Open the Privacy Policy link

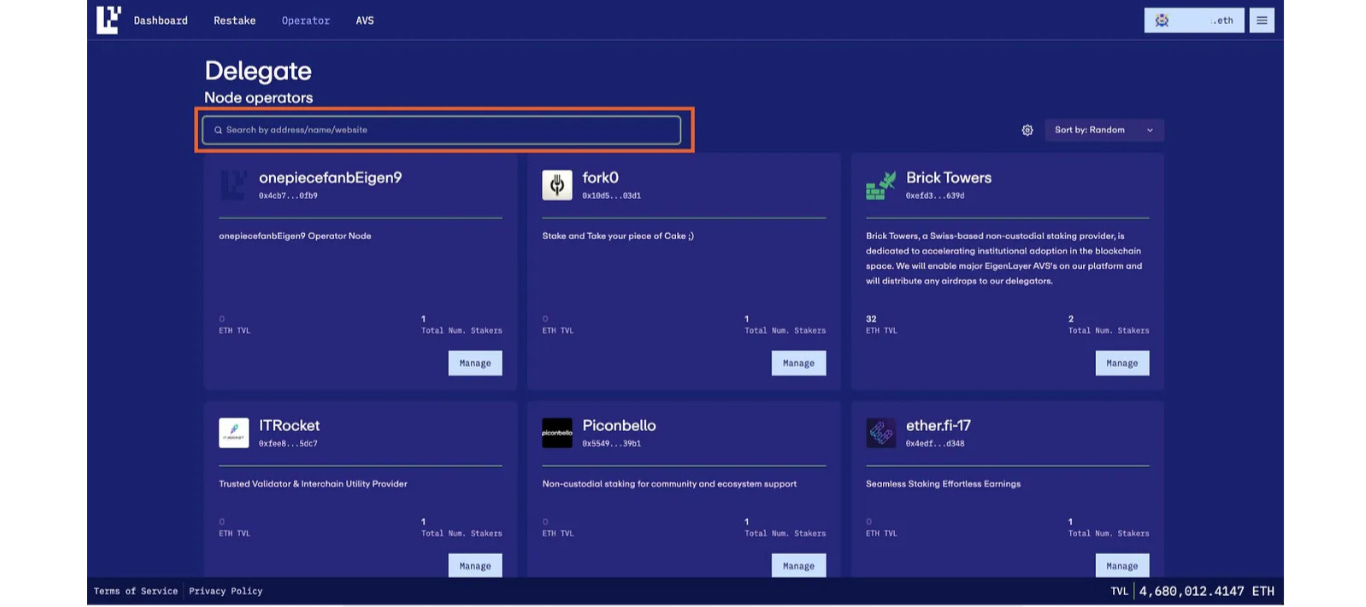point(226,591)
